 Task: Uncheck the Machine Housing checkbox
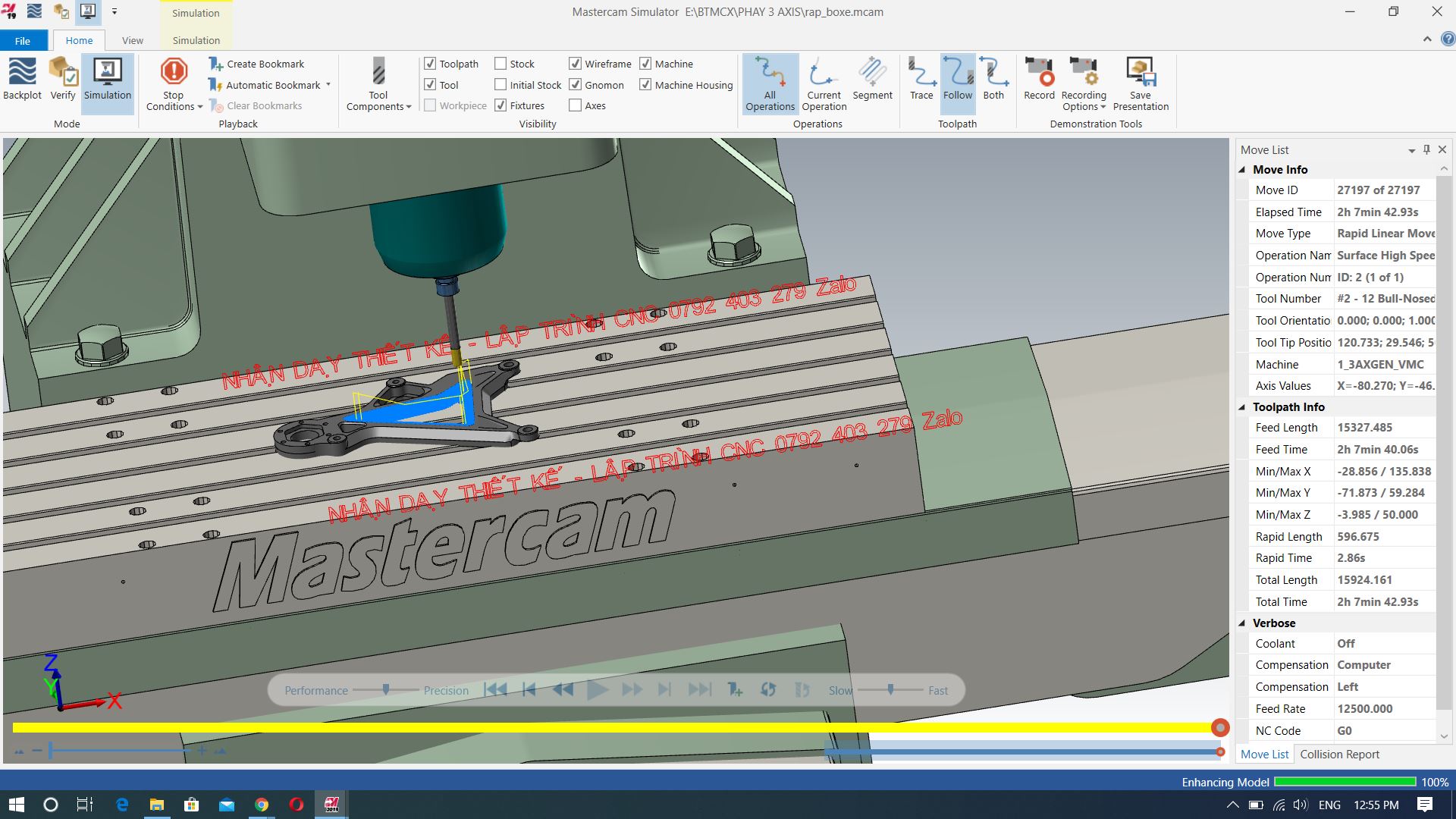point(645,85)
